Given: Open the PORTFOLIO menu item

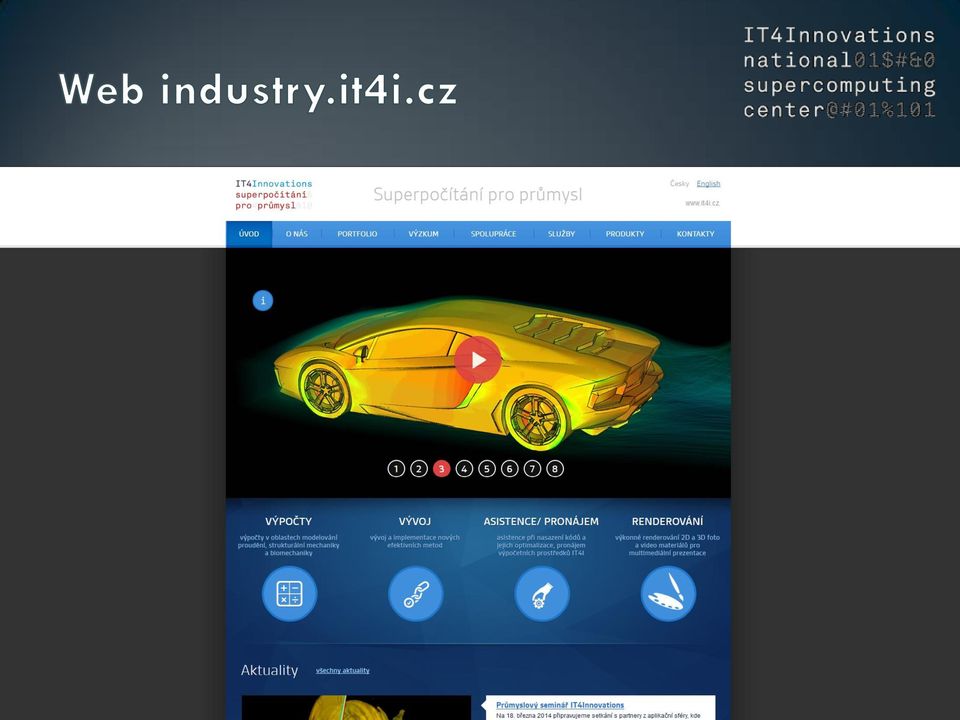Looking at the screenshot, I should pos(358,234).
